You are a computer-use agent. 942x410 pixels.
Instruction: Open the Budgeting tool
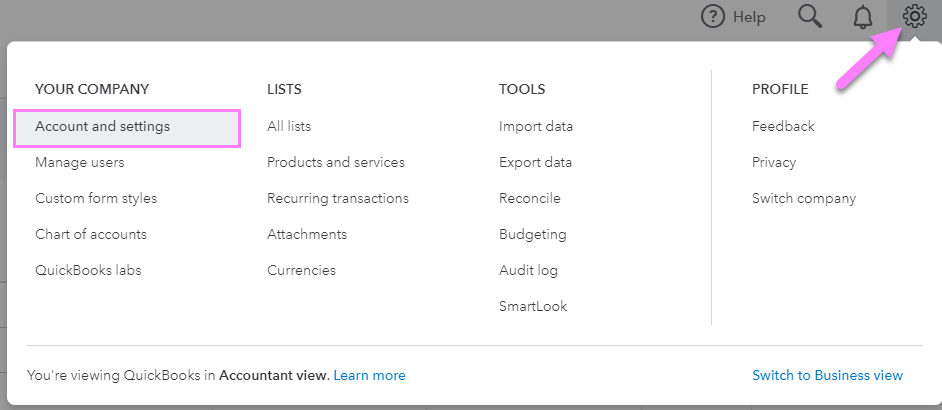tap(533, 234)
